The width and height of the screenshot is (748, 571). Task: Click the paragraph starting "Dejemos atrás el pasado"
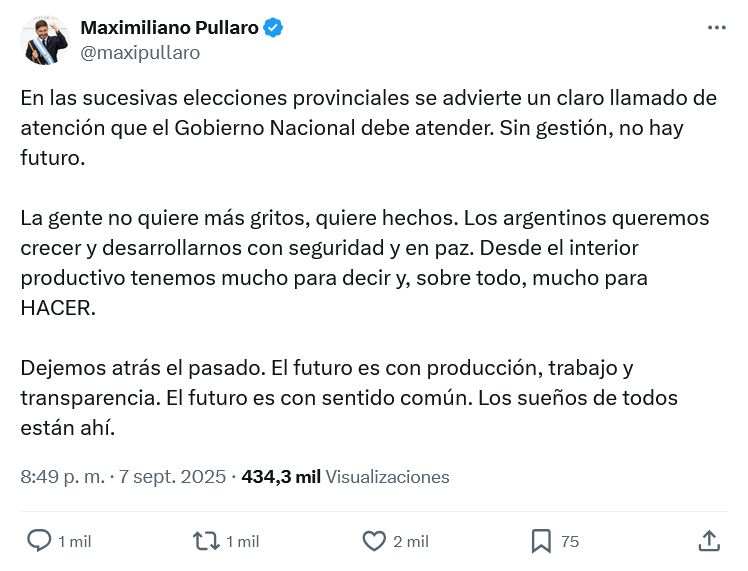349,398
